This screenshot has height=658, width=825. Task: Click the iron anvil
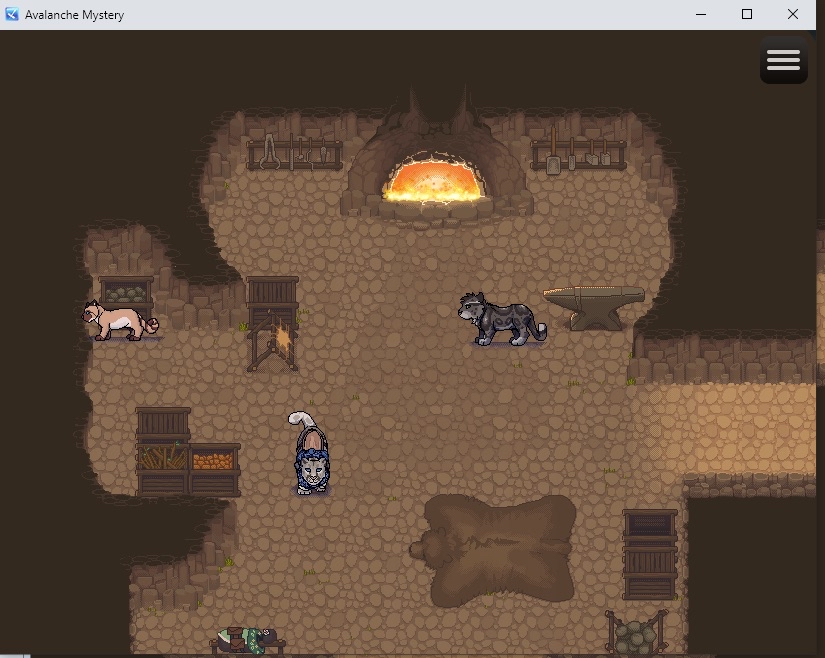pos(595,308)
